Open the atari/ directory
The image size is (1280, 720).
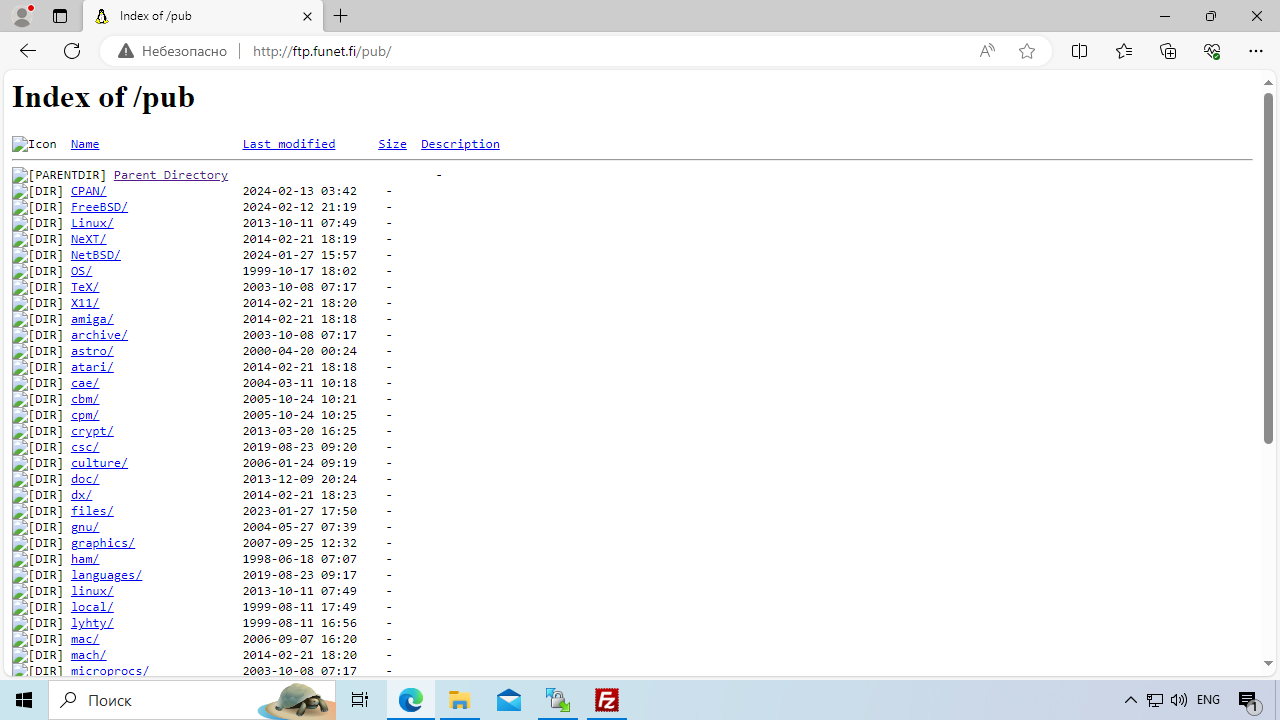click(92, 367)
